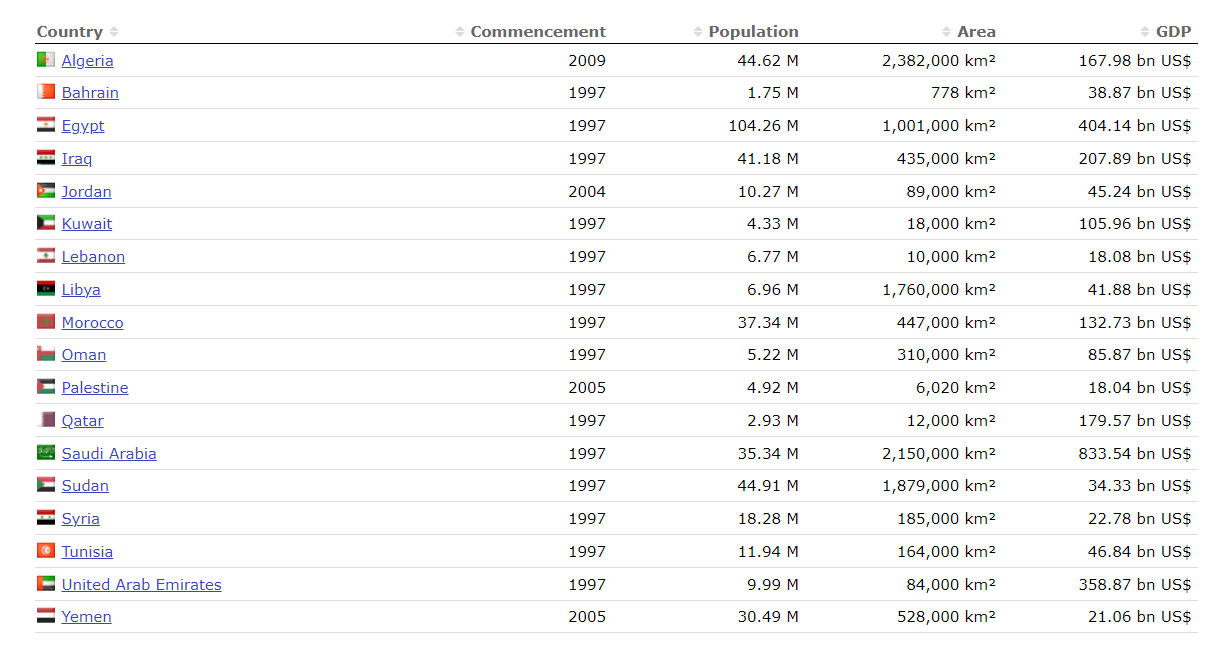Screen dimensions: 1232x667
Task: Select the Sudan GDP value cell
Action: pos(1139,486)
